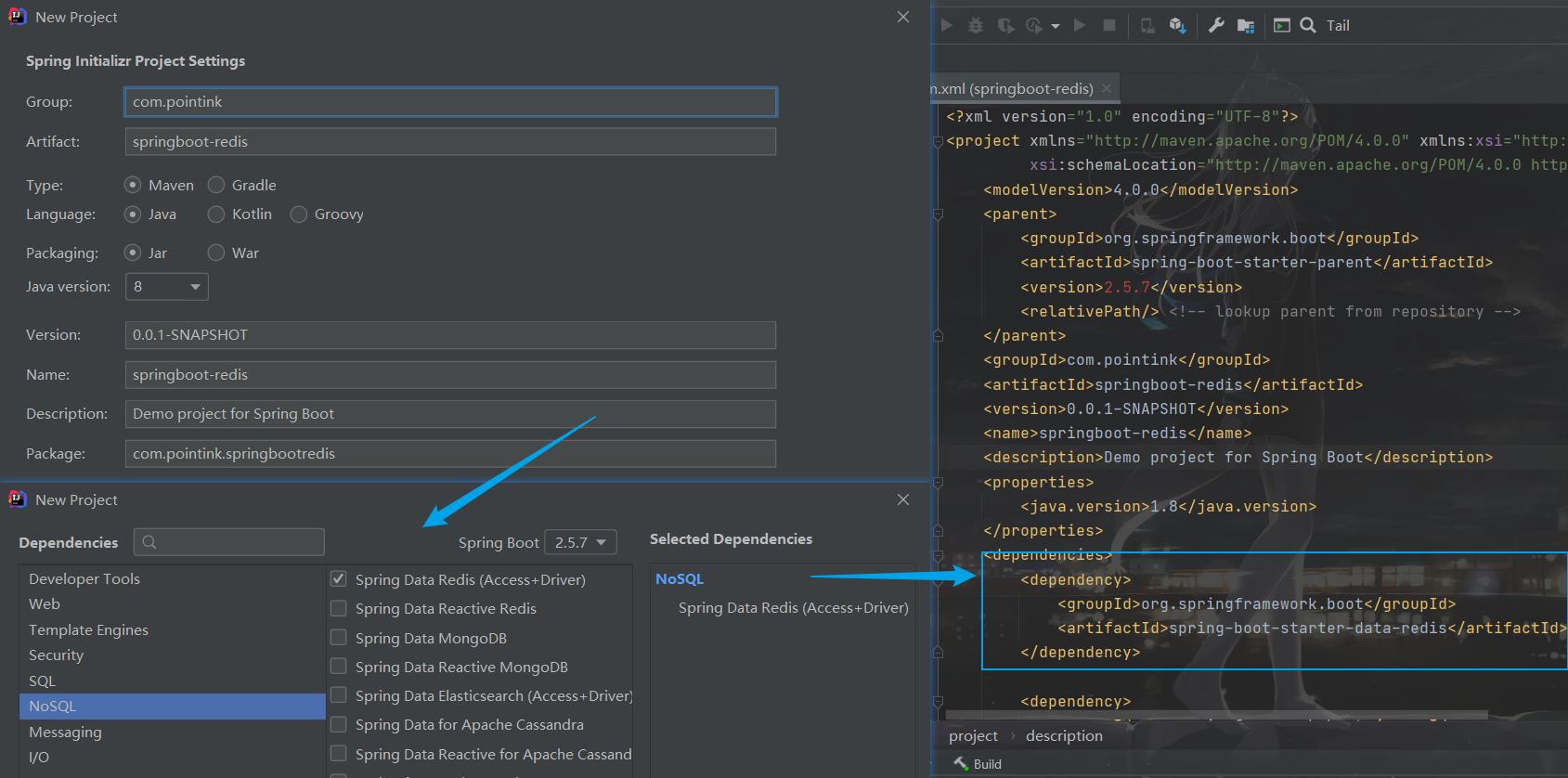Click the Search Everywhere magnifier icon

point(1308,25)
